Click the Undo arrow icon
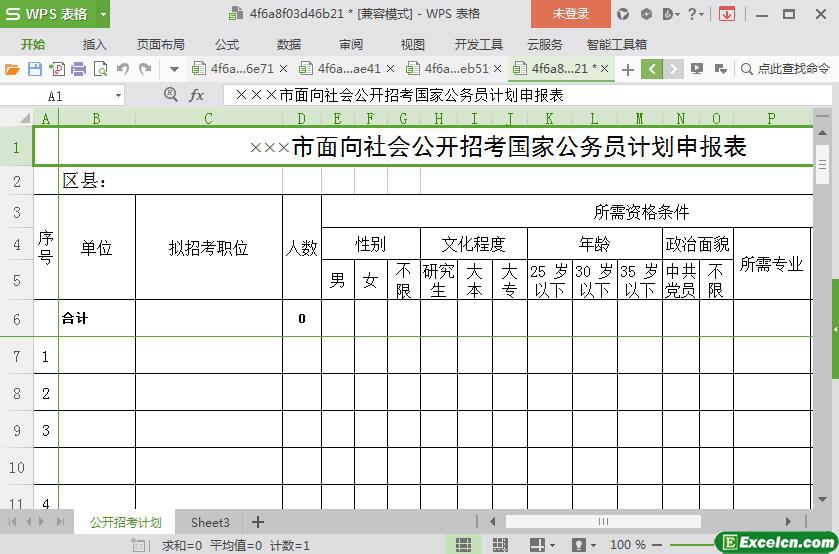This screenshot has height=554, width=839. tap(122, 69)
